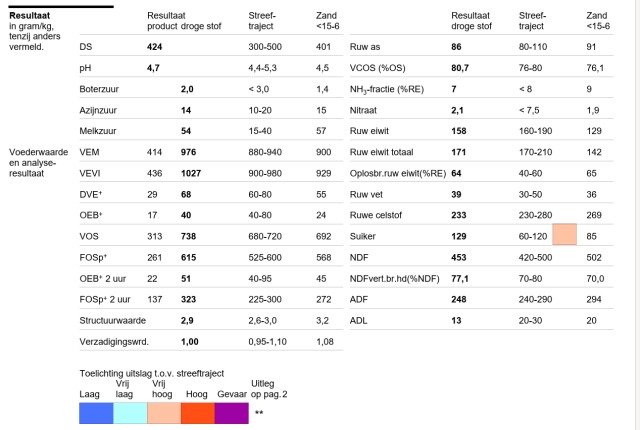Click the bold Resultaat heading
The image size is (640, 430).
(x=29, y=16)
